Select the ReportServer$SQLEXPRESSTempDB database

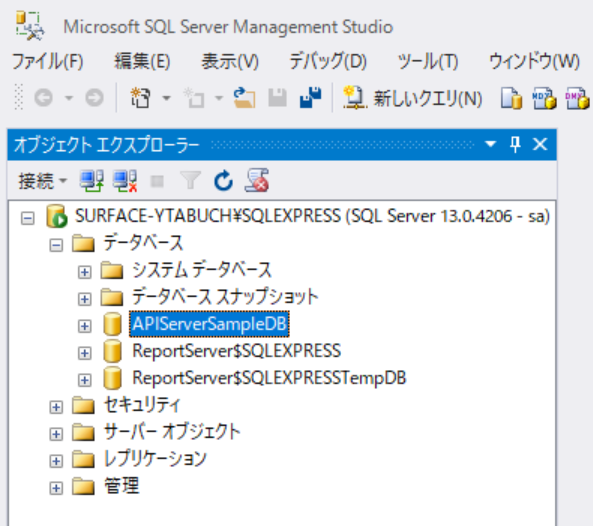pos(269,378)
